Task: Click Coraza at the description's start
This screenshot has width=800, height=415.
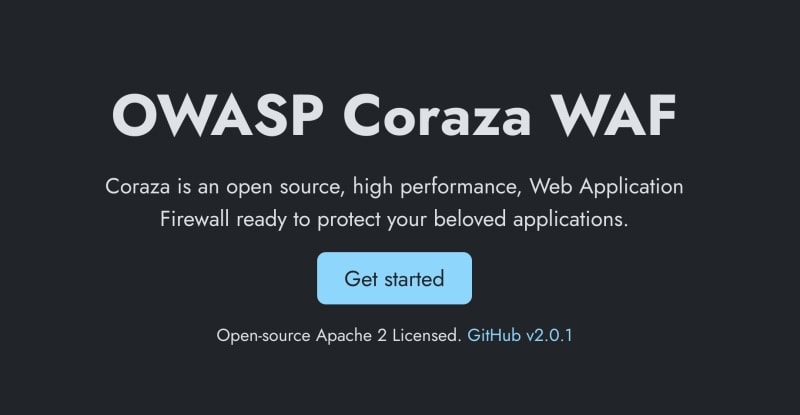Action: [137, 187]
